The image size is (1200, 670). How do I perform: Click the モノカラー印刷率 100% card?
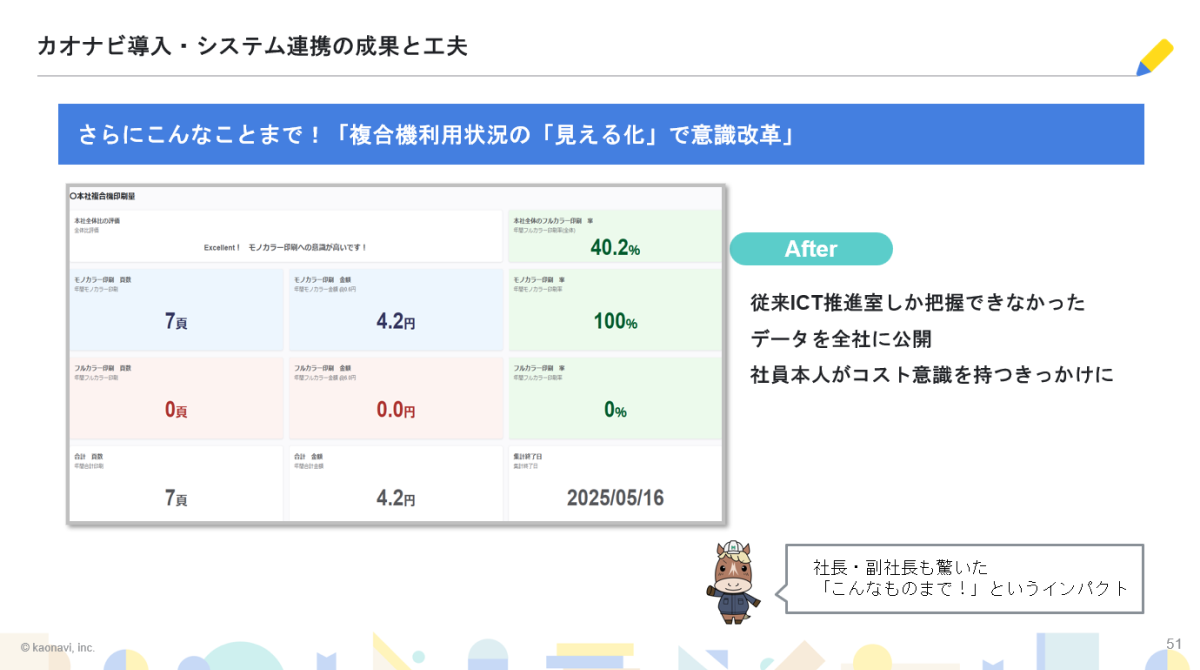click(614, 310)
